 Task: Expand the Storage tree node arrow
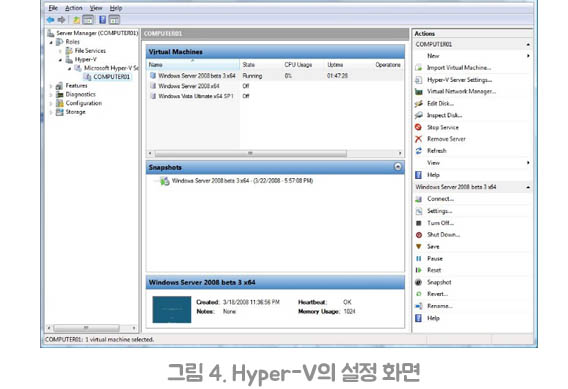tap(51, 112)
